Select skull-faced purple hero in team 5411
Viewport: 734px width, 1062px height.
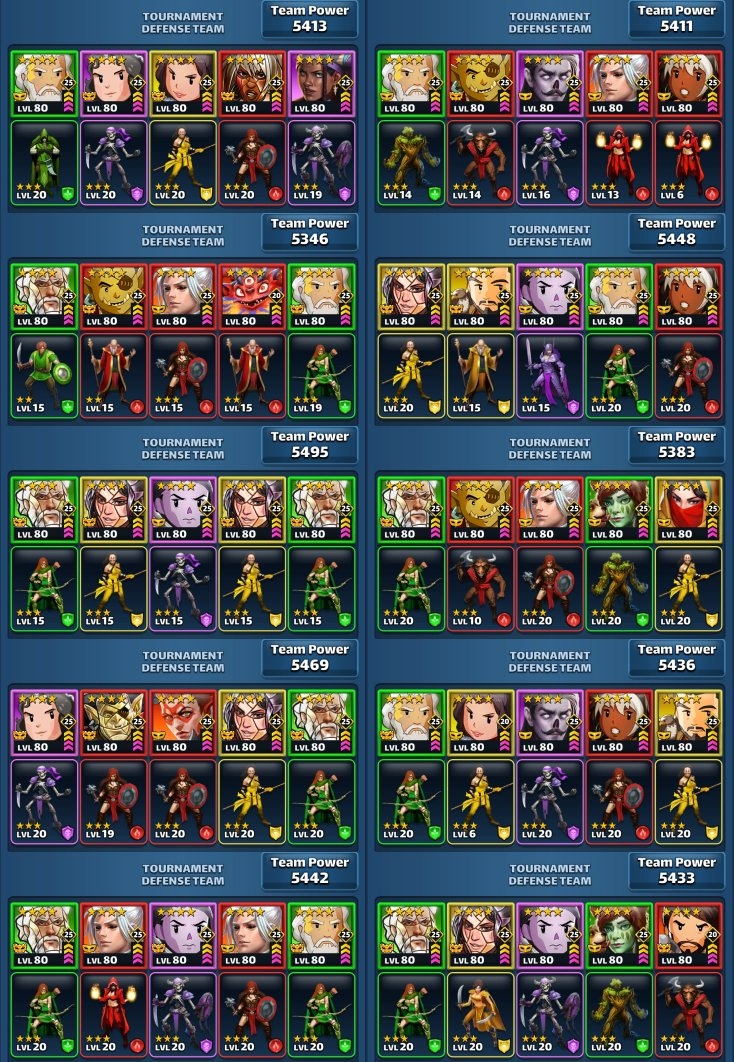point(550,84)
